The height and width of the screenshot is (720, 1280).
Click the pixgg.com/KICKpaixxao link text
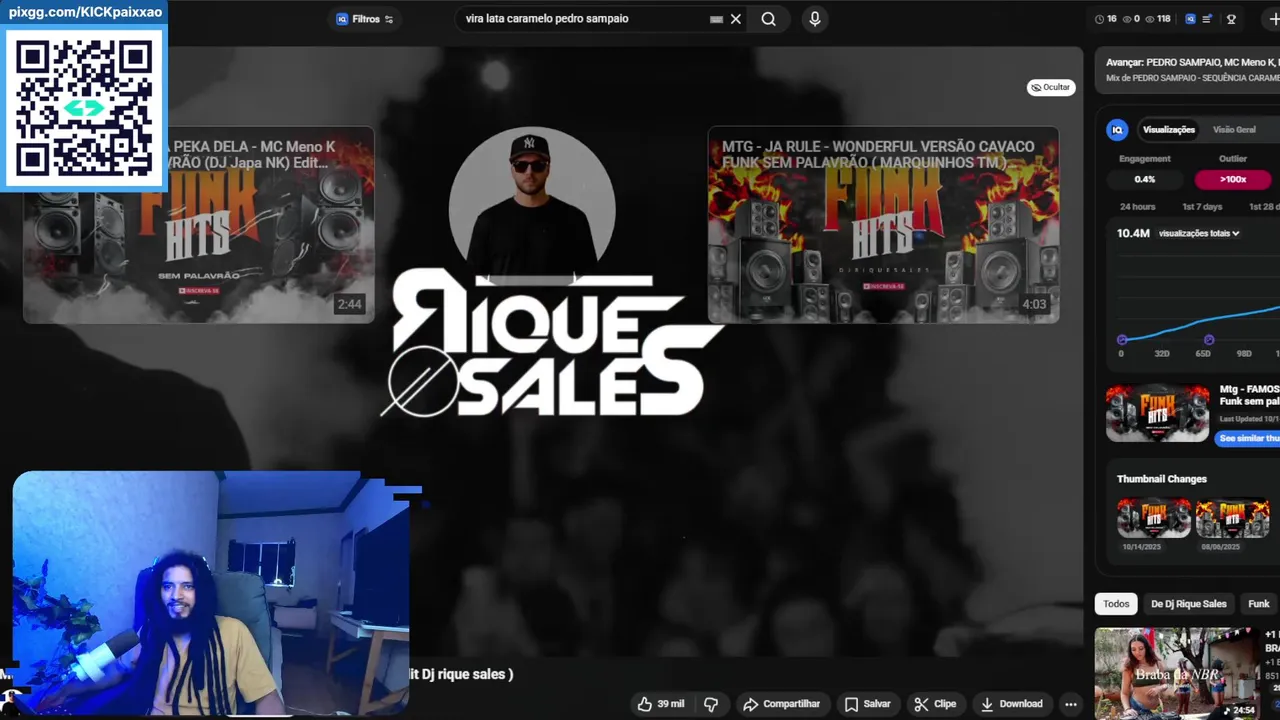pos(85,13)
